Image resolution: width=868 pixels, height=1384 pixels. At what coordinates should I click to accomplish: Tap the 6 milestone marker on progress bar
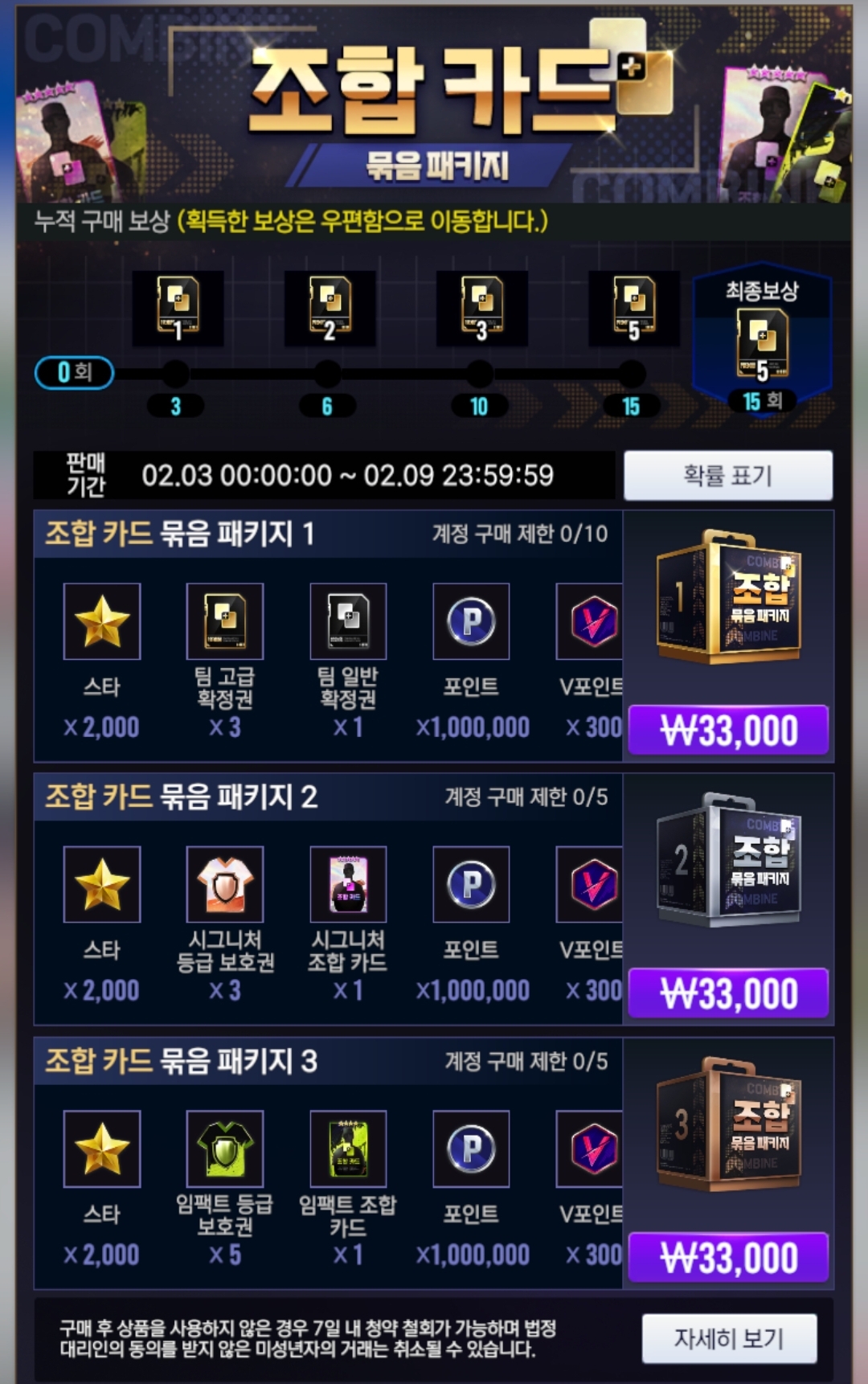(327, 406)
